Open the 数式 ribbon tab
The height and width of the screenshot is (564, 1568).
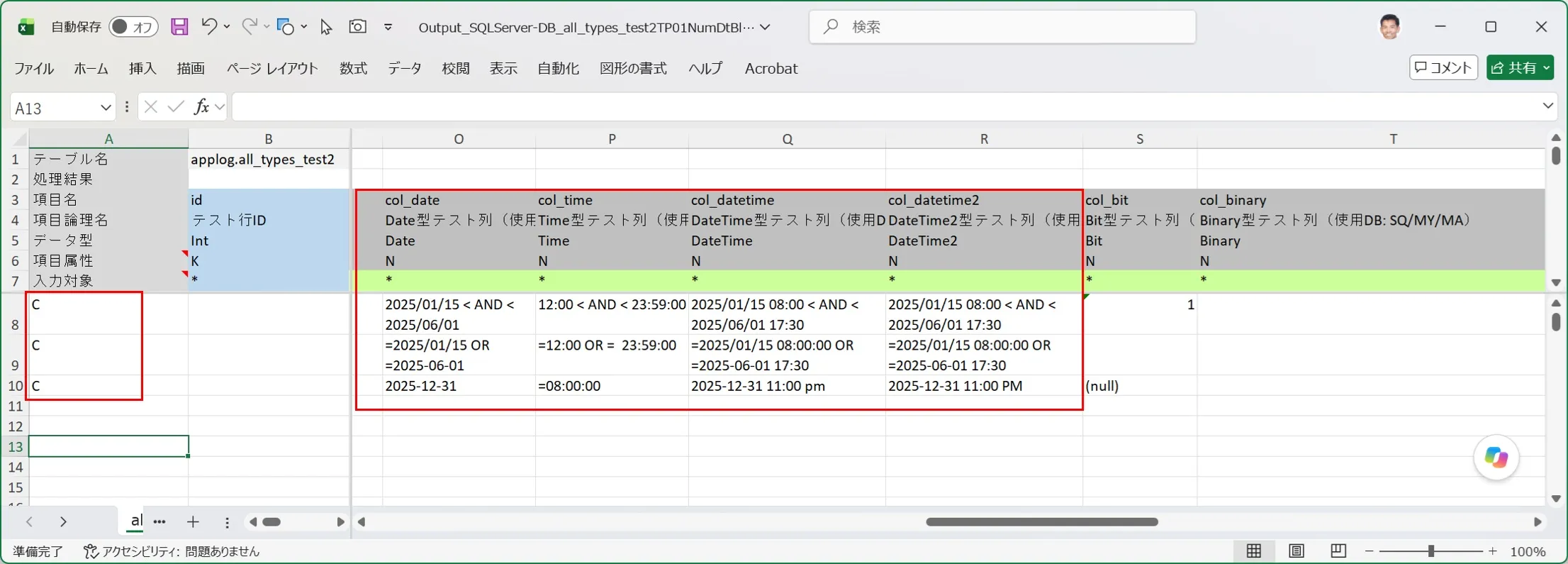353,69
